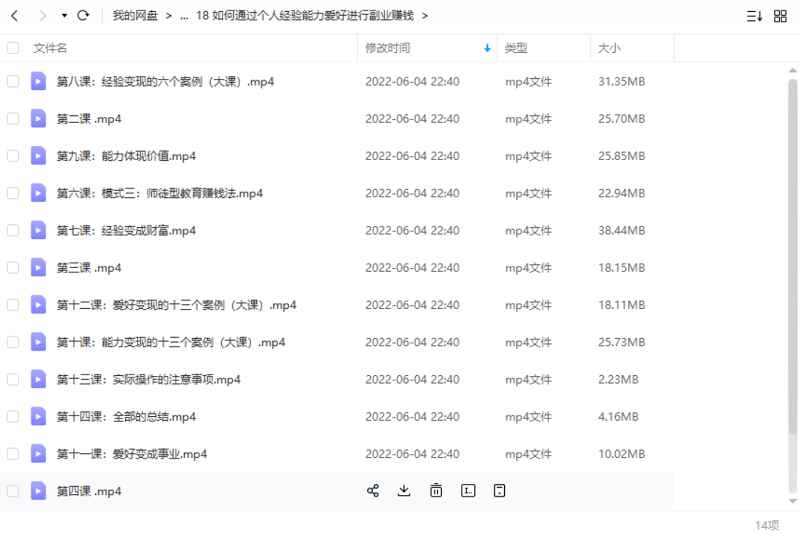
Task: Click the share icon on 第四课 row
Action: [x=373, y=490]
